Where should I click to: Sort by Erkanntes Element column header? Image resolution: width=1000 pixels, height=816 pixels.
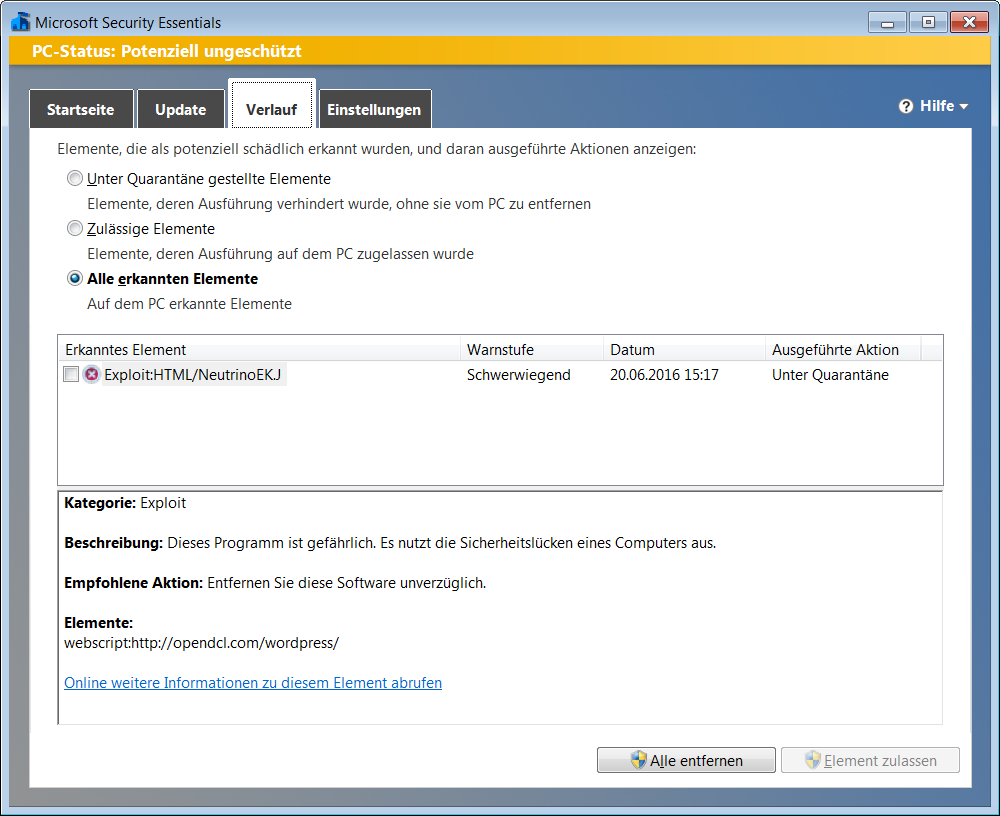click(259, 350)
